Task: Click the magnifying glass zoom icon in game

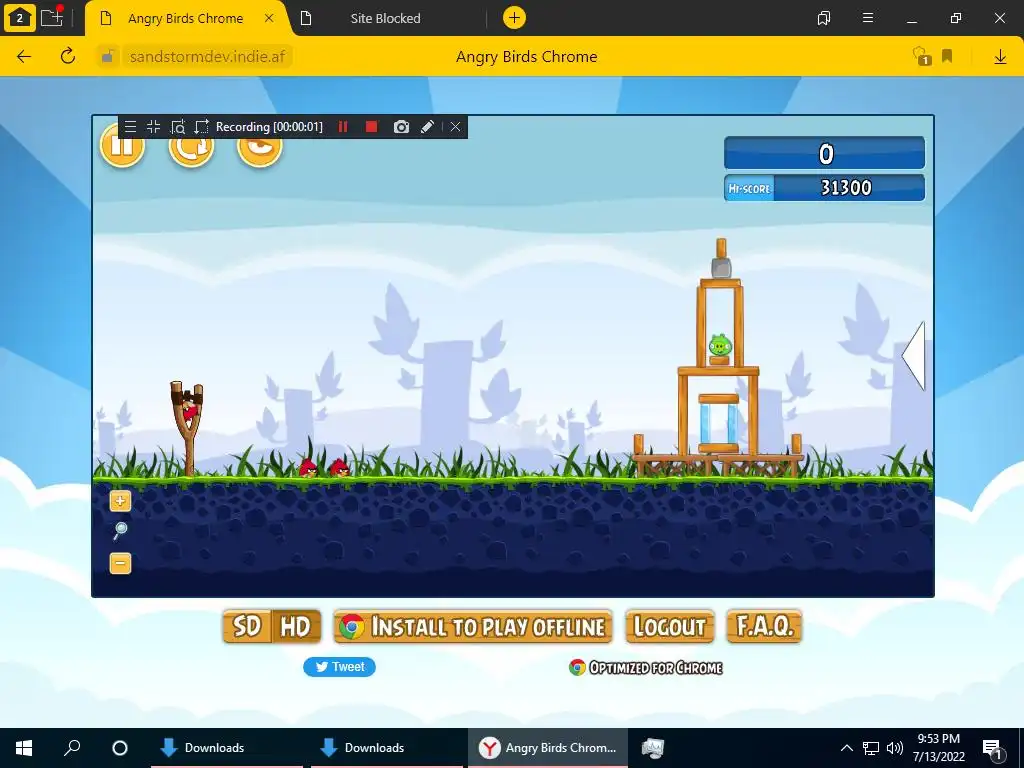Action: click(120, 531)
